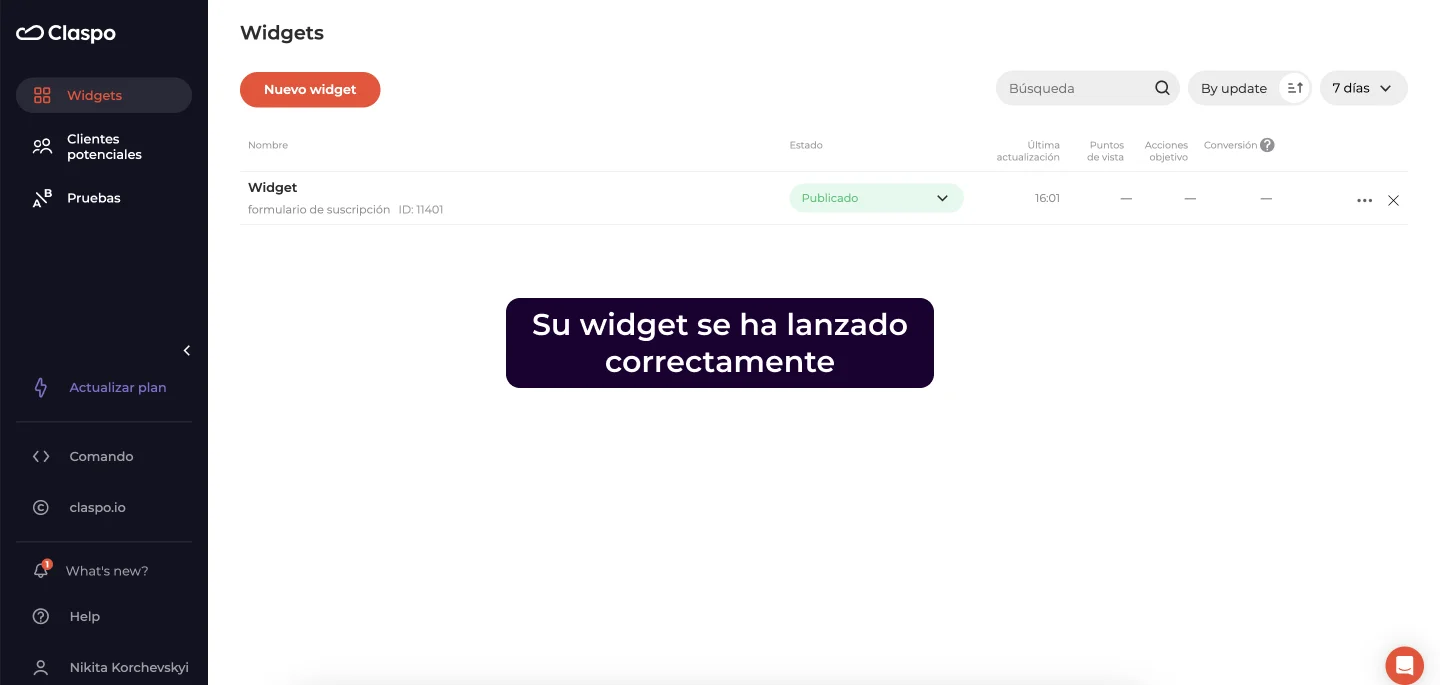Delete Widget with the X icon
This screenshot has width=1440, height=685.
pos(1393,200)
